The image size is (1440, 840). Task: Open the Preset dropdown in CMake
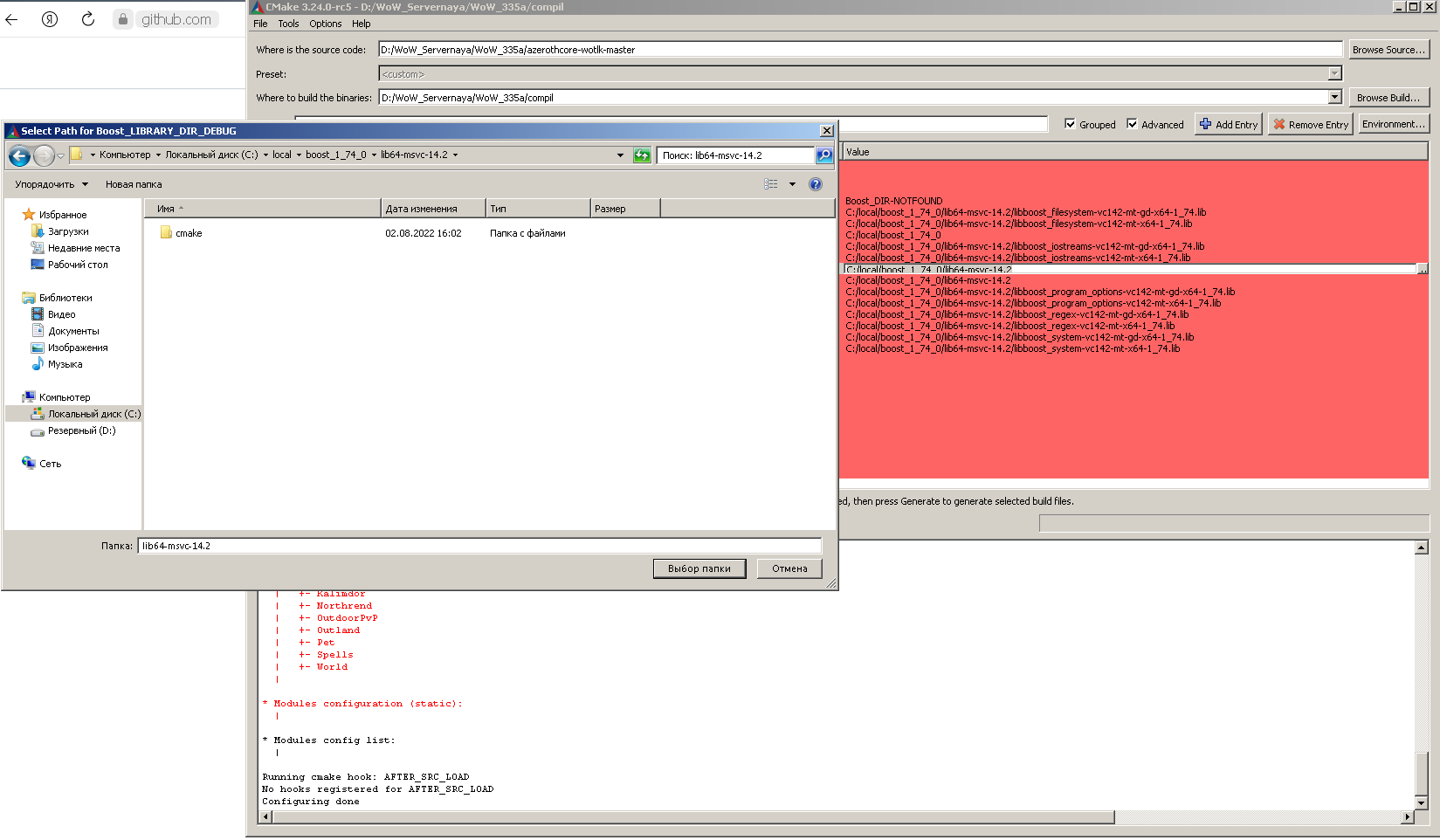point(1336,73)
